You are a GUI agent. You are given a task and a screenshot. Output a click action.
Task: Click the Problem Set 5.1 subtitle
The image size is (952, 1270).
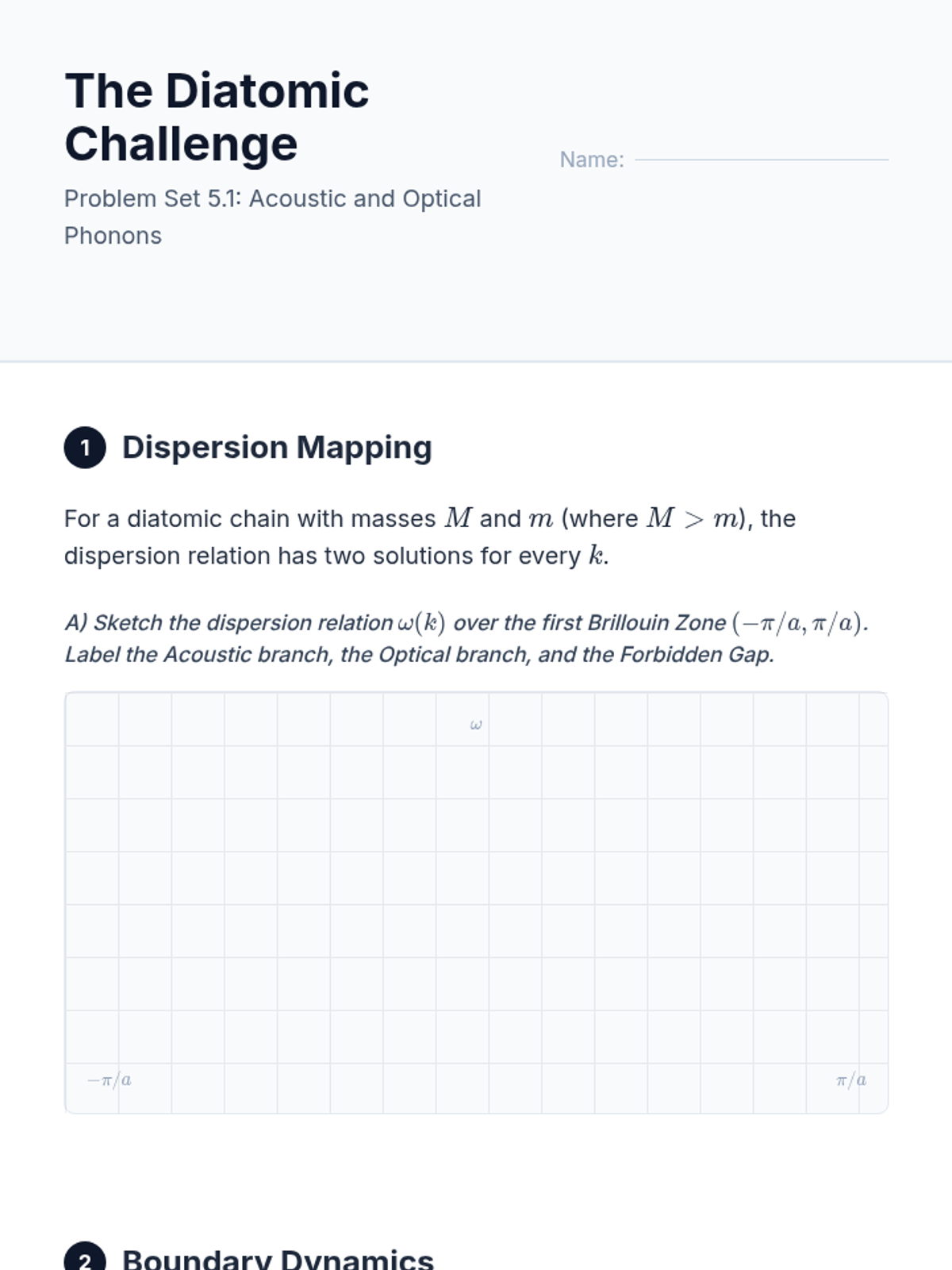coord(272,217)
